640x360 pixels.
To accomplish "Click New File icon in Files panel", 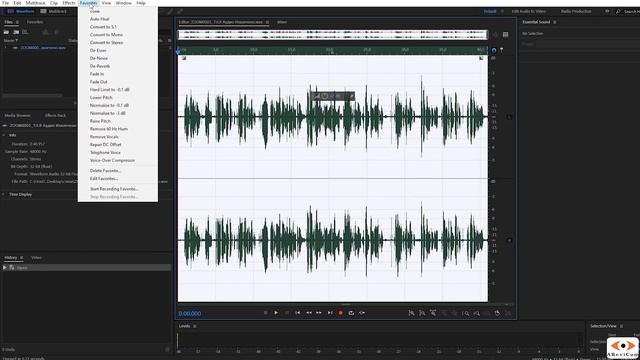I will (25, 32).
